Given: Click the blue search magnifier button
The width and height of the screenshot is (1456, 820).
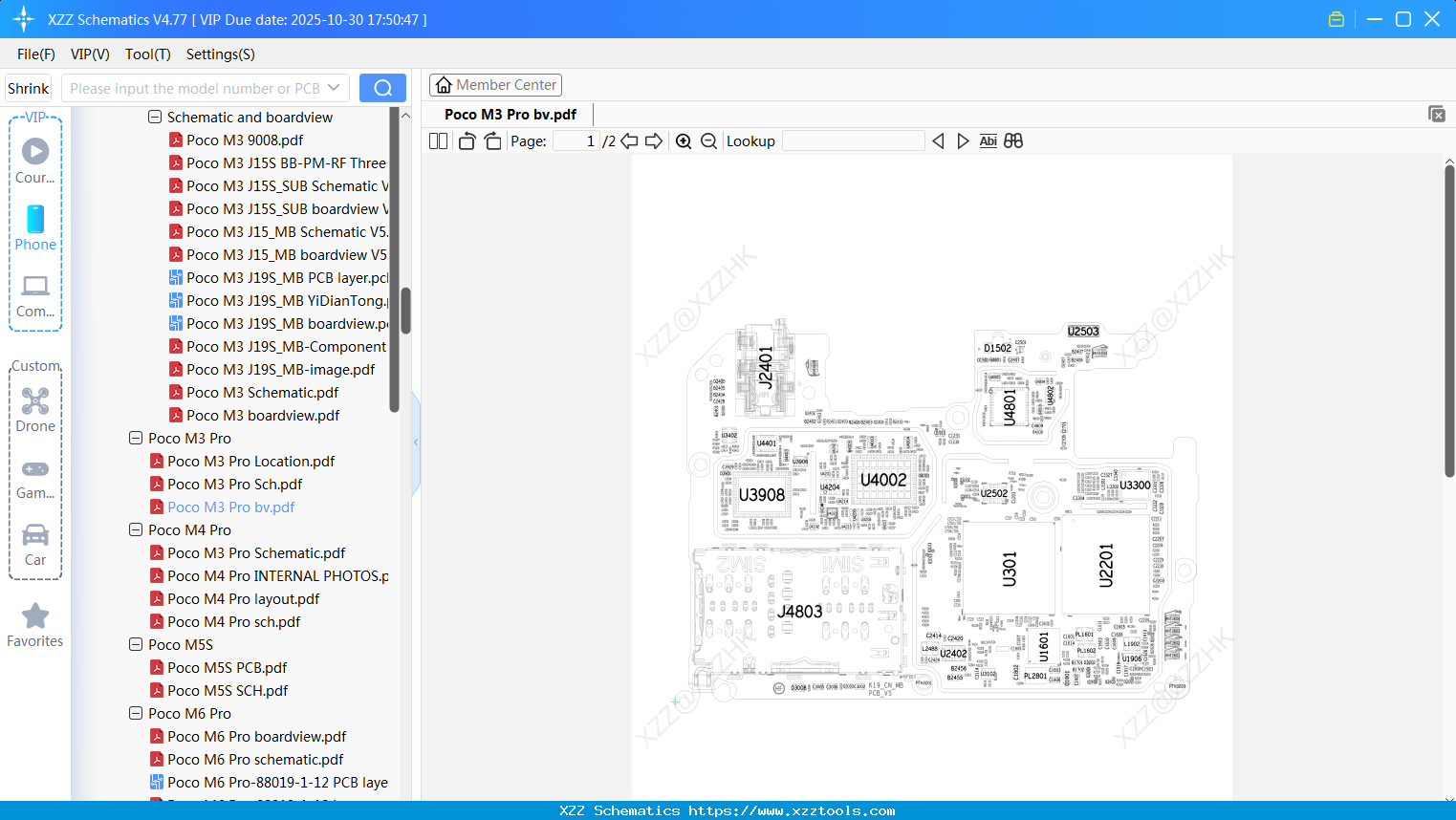Looking at the screenshot, I should 382,88.
